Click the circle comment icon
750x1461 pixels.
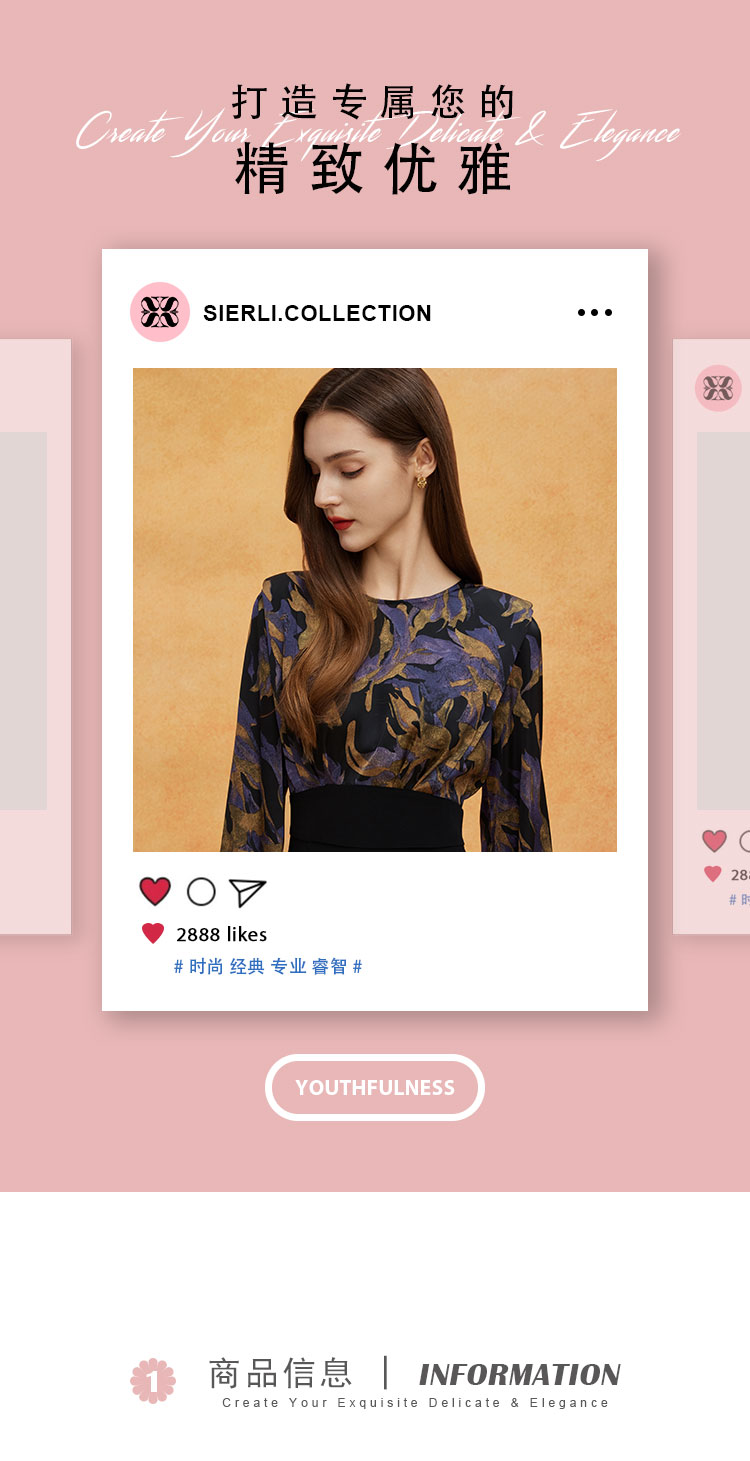[201, 892]
